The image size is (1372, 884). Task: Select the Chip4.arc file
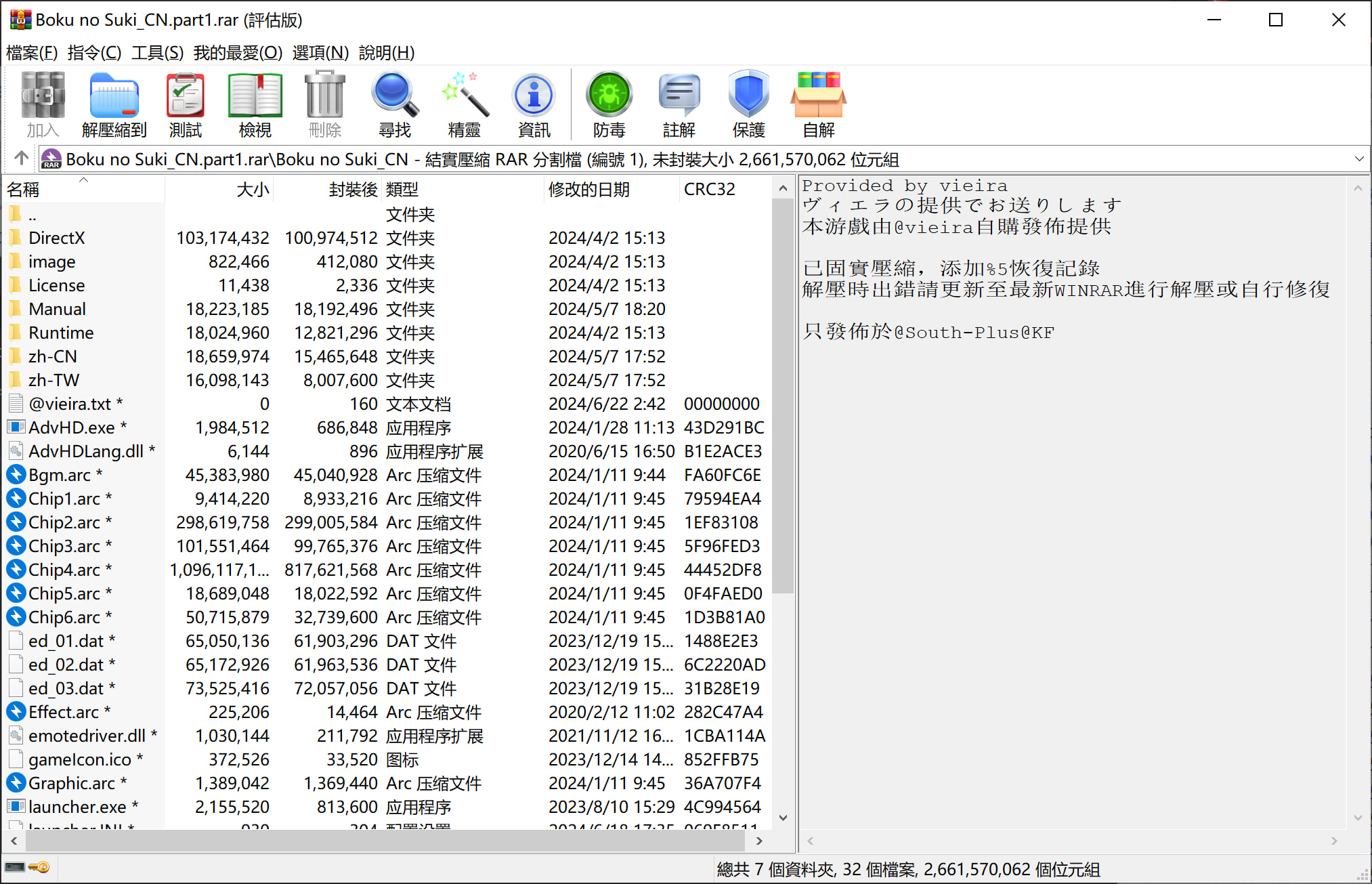pyautogui.click(x=64, y=570)
